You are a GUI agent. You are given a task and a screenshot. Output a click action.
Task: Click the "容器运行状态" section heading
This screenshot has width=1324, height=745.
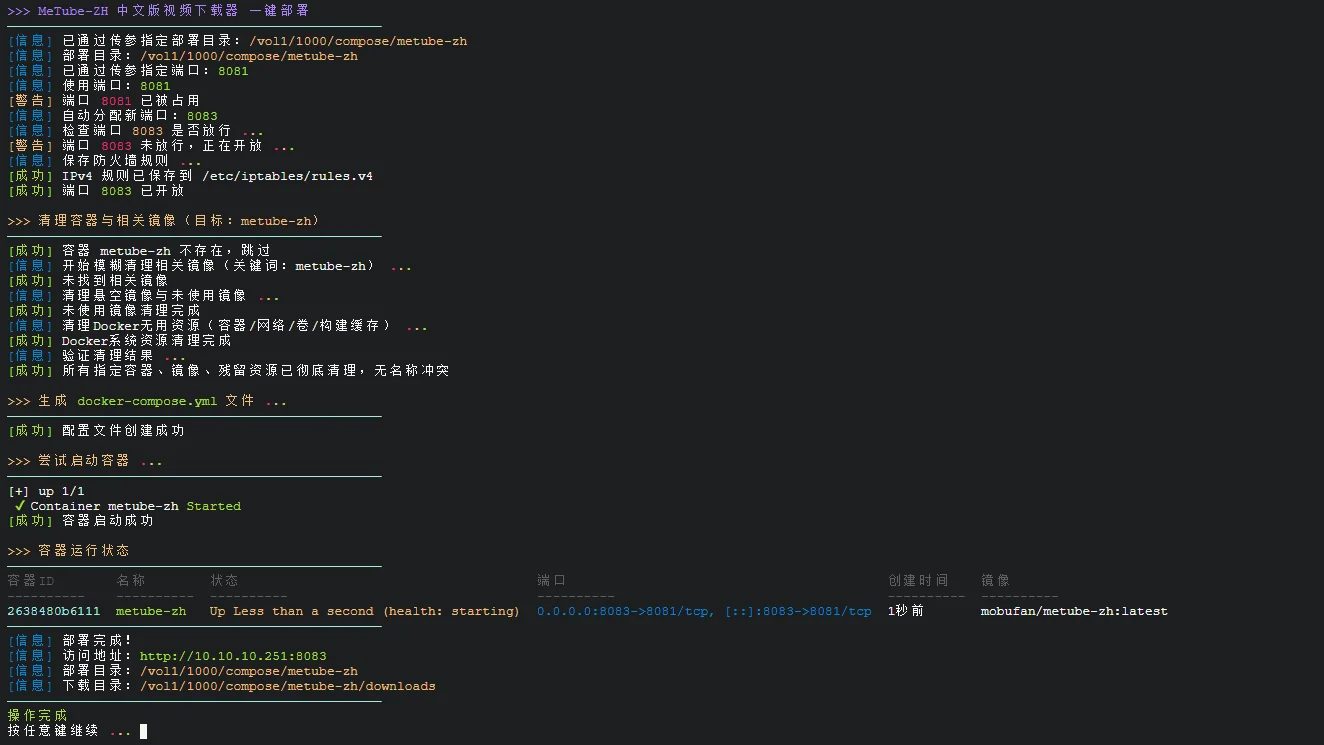(x=68, y=551)
